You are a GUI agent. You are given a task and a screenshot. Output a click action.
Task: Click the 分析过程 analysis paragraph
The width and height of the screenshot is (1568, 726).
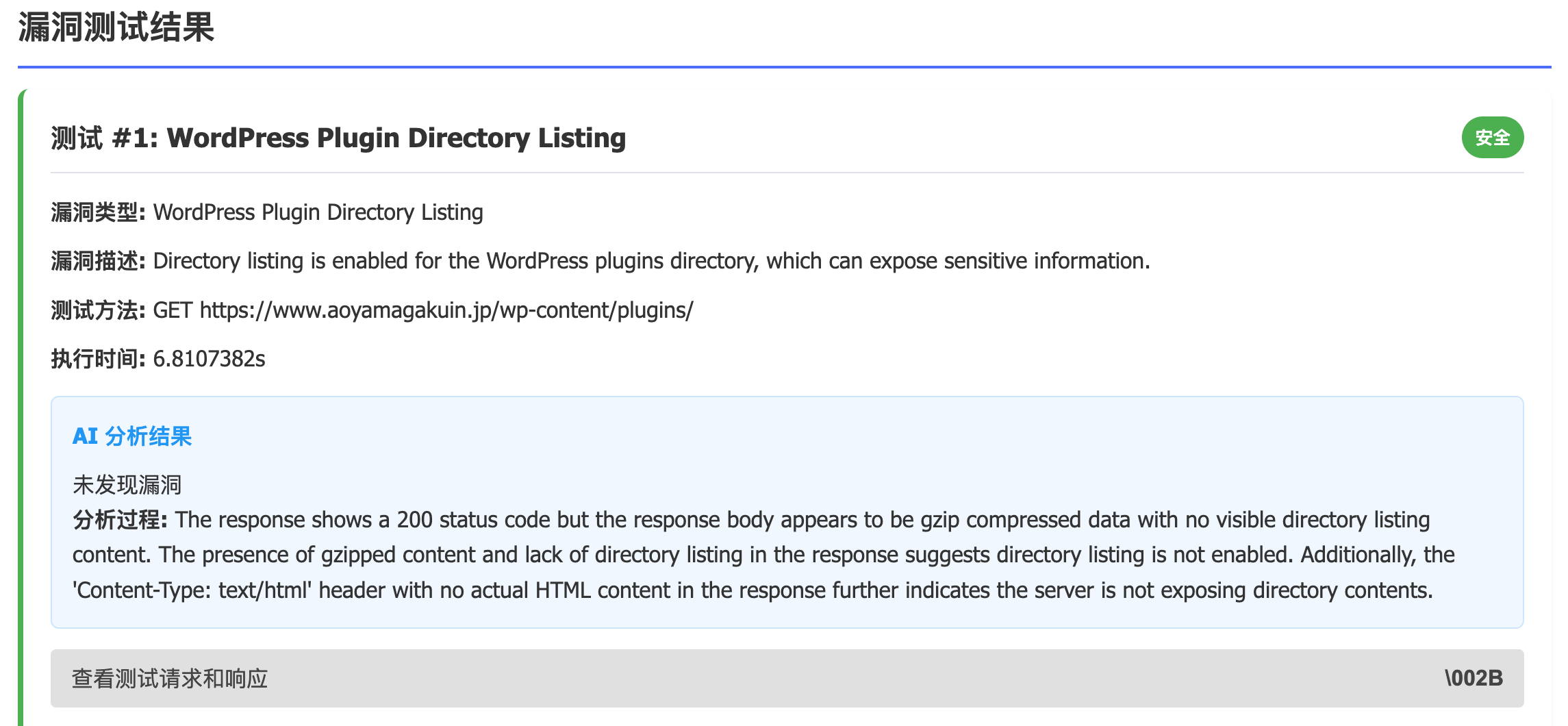(763, 555)
